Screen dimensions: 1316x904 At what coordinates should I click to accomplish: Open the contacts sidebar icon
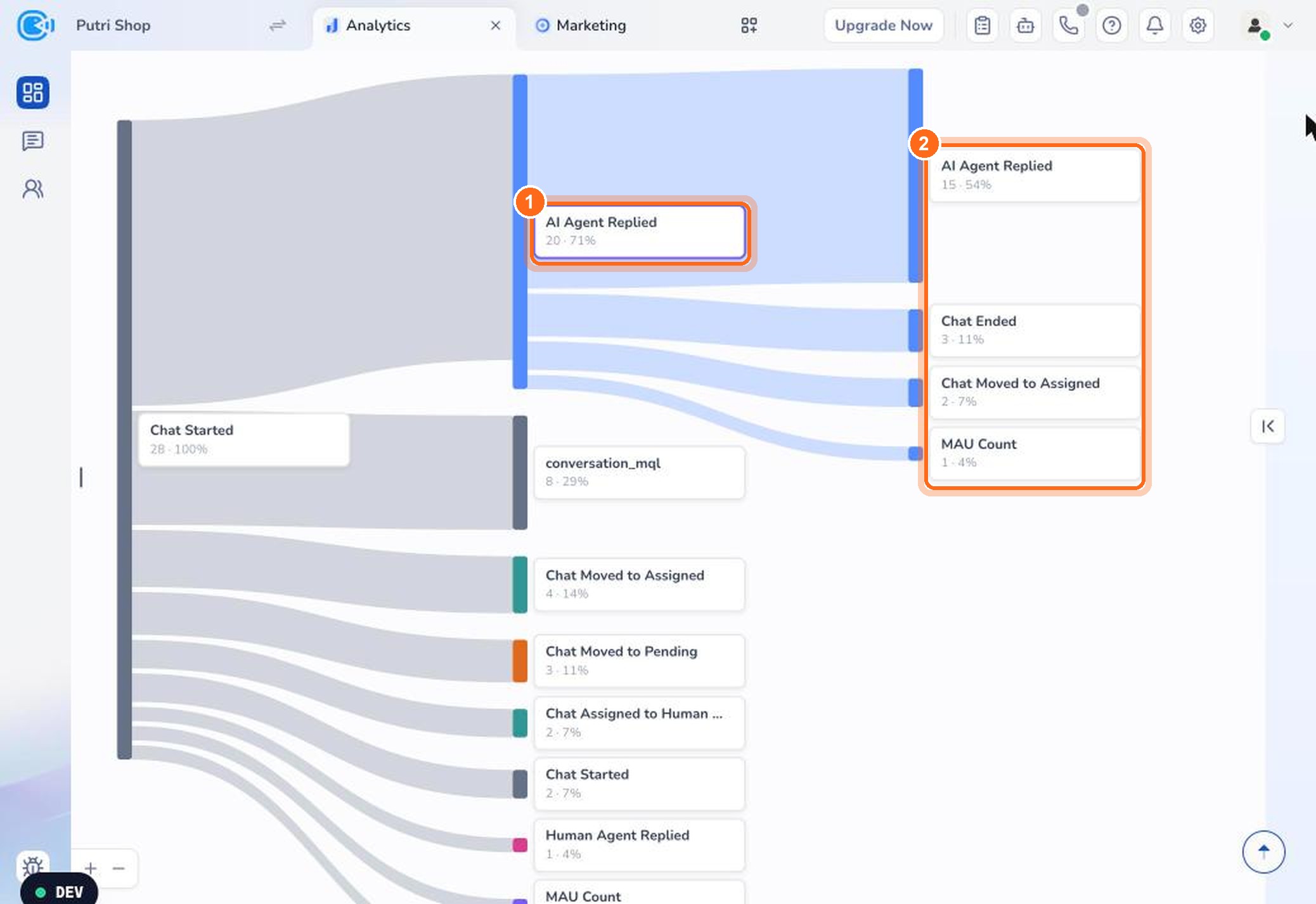point(33,189)
